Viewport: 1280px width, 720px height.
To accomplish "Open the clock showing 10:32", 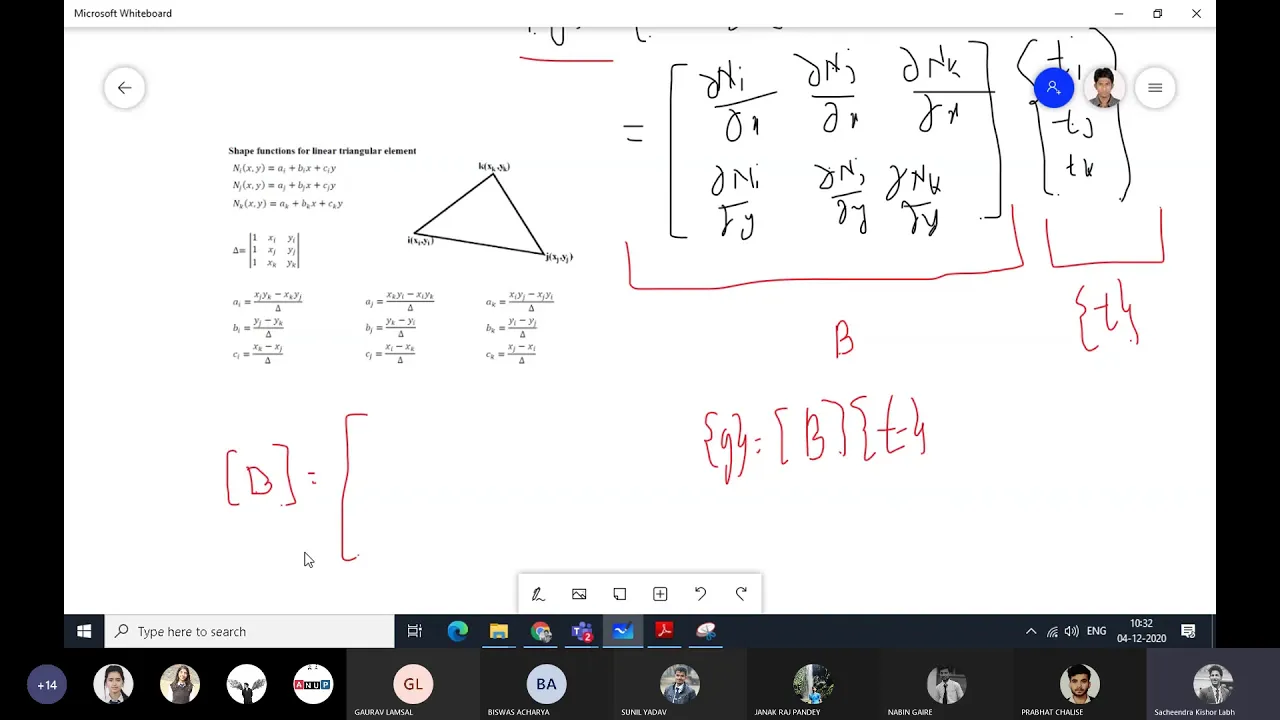I will (1141, 631).
